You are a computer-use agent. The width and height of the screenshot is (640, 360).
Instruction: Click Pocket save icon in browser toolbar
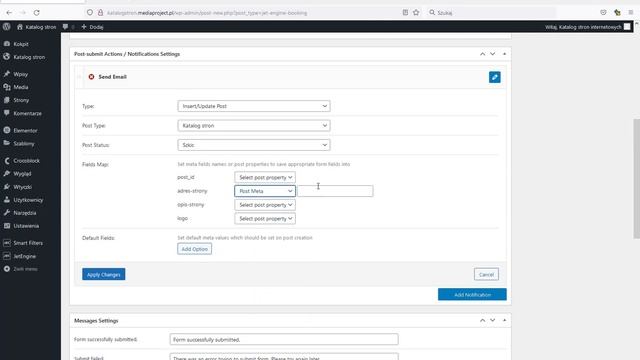pos(603,13)
